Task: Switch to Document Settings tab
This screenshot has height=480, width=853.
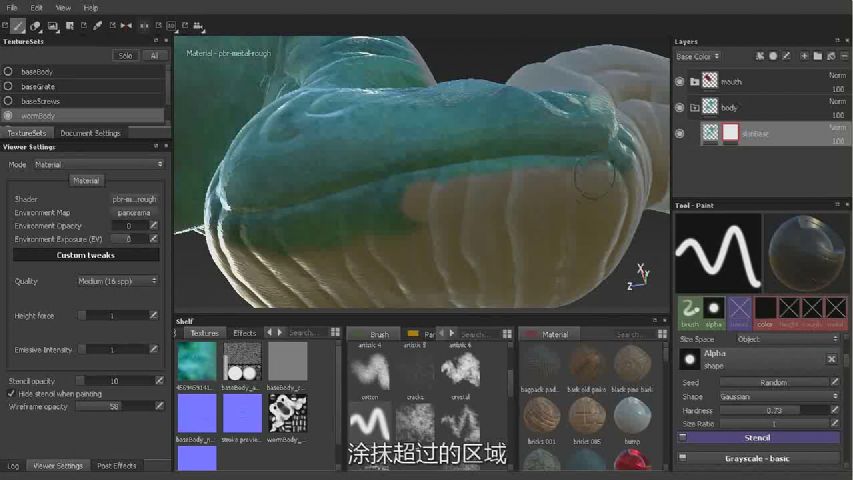Action: [90, 133]
